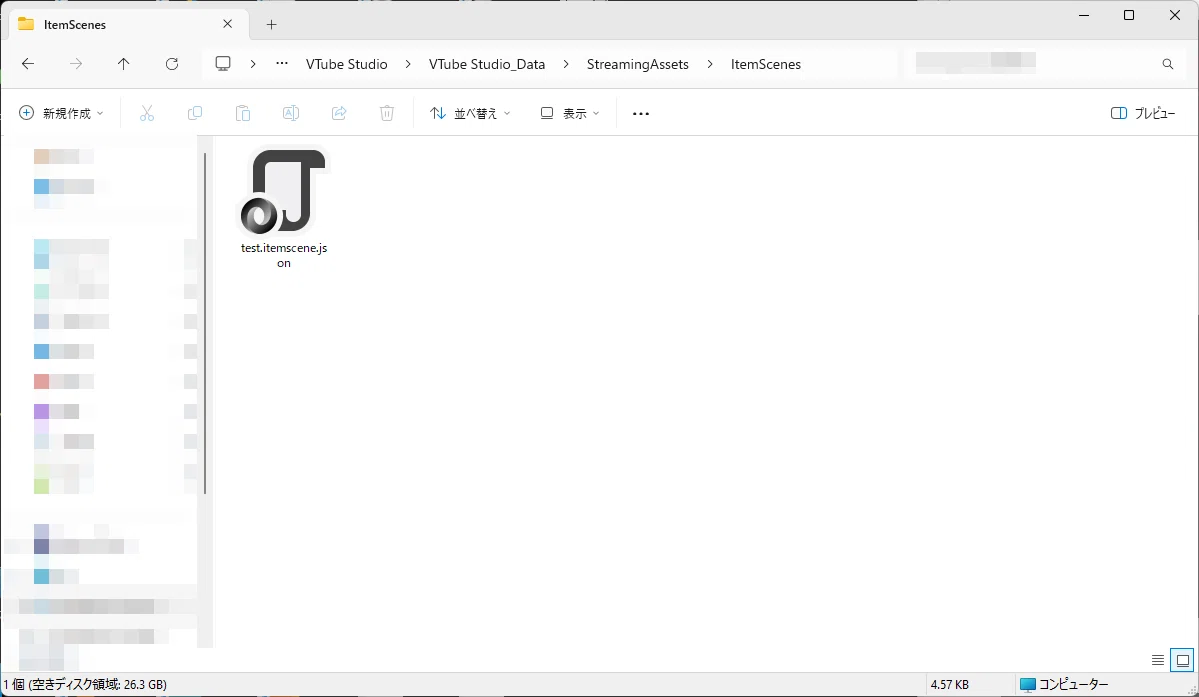
Task: Refresh the ItemScenes folder view
Action: [x=172, y=64]
